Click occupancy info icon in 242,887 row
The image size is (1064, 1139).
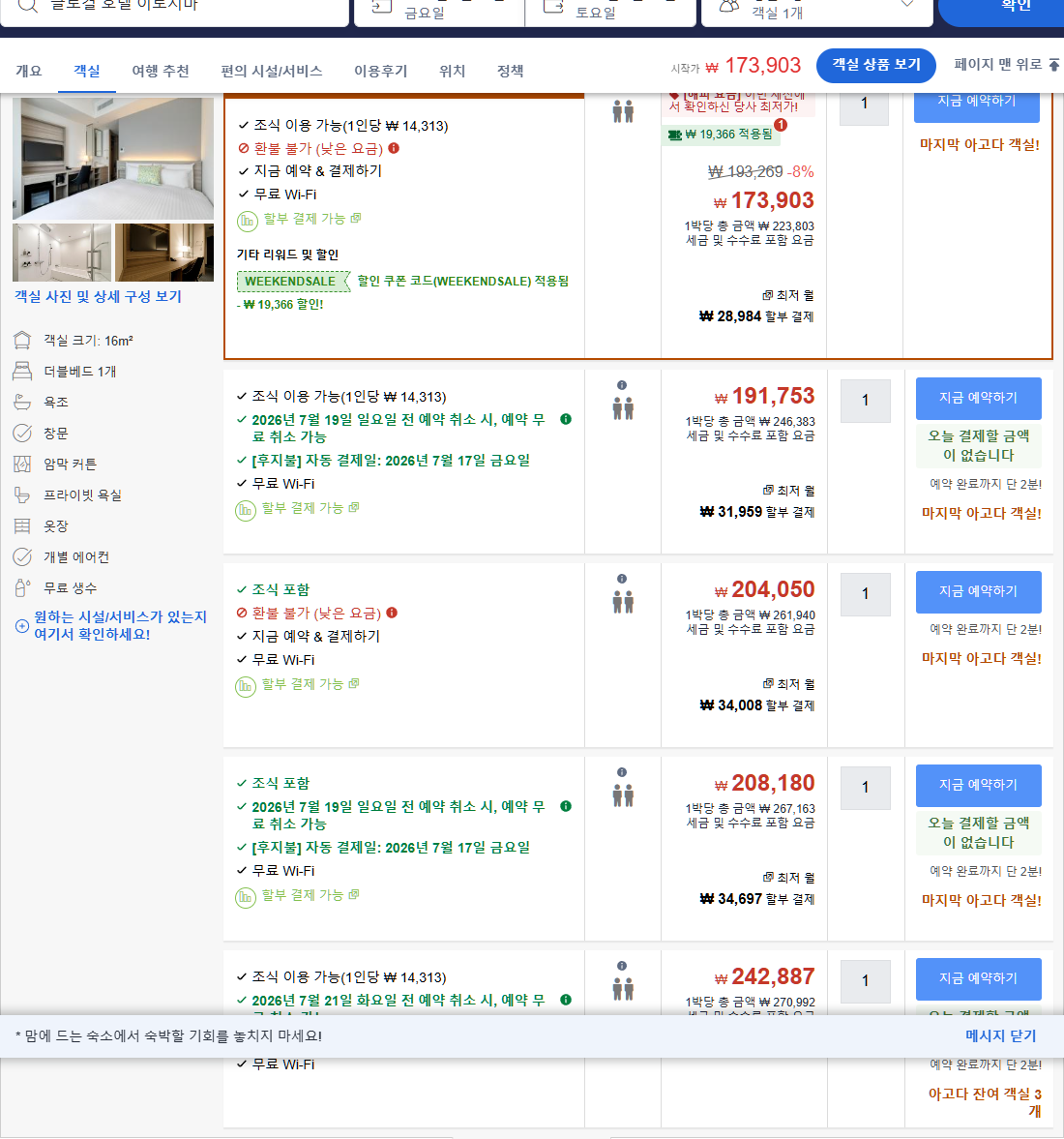pyautogui.click(x=622, y=966)
